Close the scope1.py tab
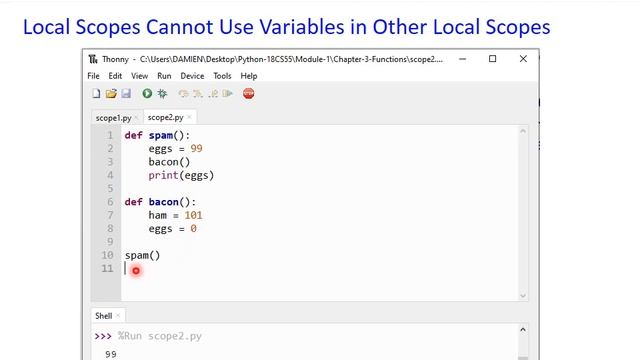 pyautogui.click(x=136, y=118)
